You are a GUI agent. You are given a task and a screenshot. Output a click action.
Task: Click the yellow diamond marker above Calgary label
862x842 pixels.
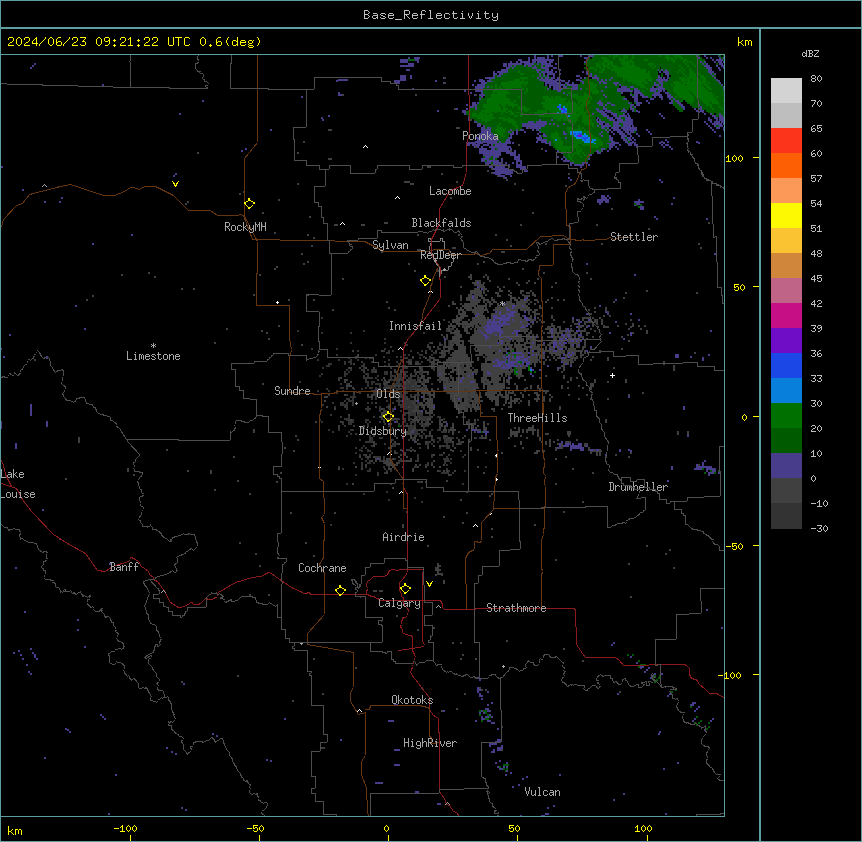point(405,589)
